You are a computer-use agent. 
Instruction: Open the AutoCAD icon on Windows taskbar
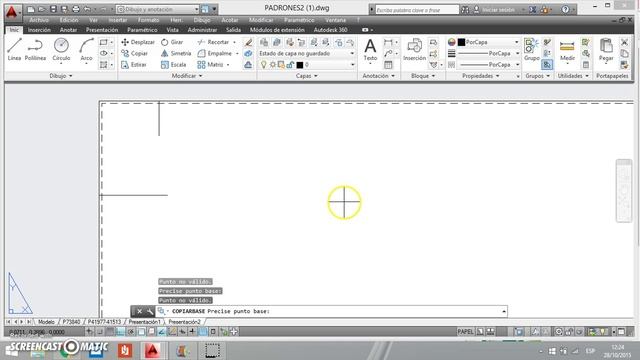click(152, 351)
